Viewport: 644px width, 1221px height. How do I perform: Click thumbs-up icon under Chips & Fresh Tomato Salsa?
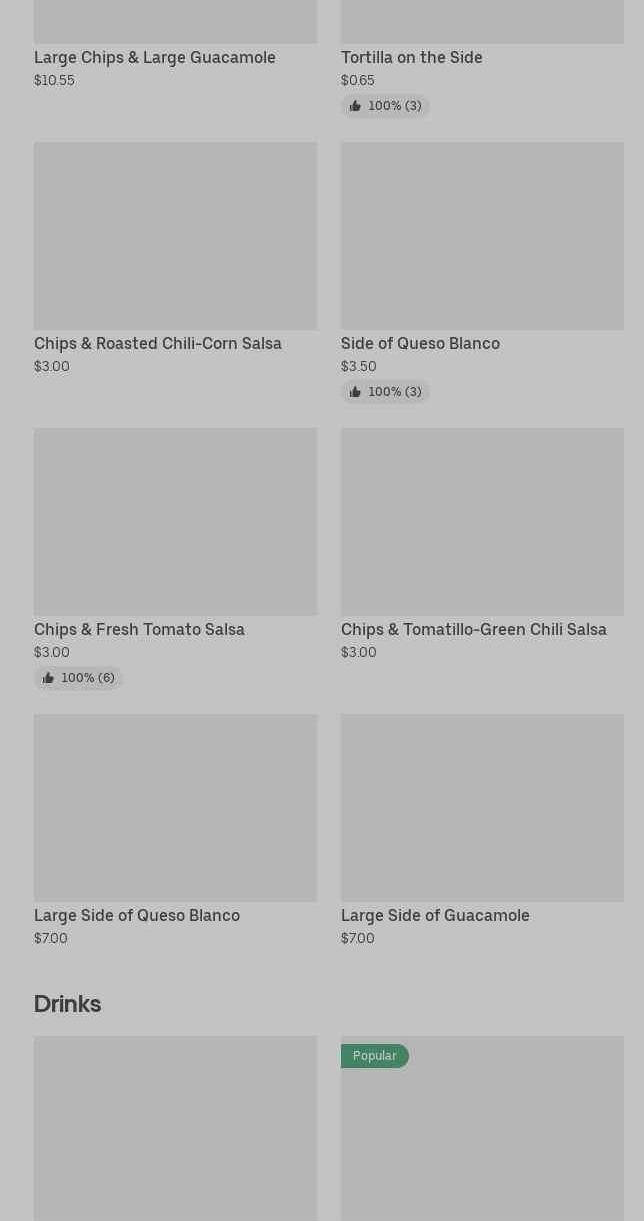click(48, 678)
